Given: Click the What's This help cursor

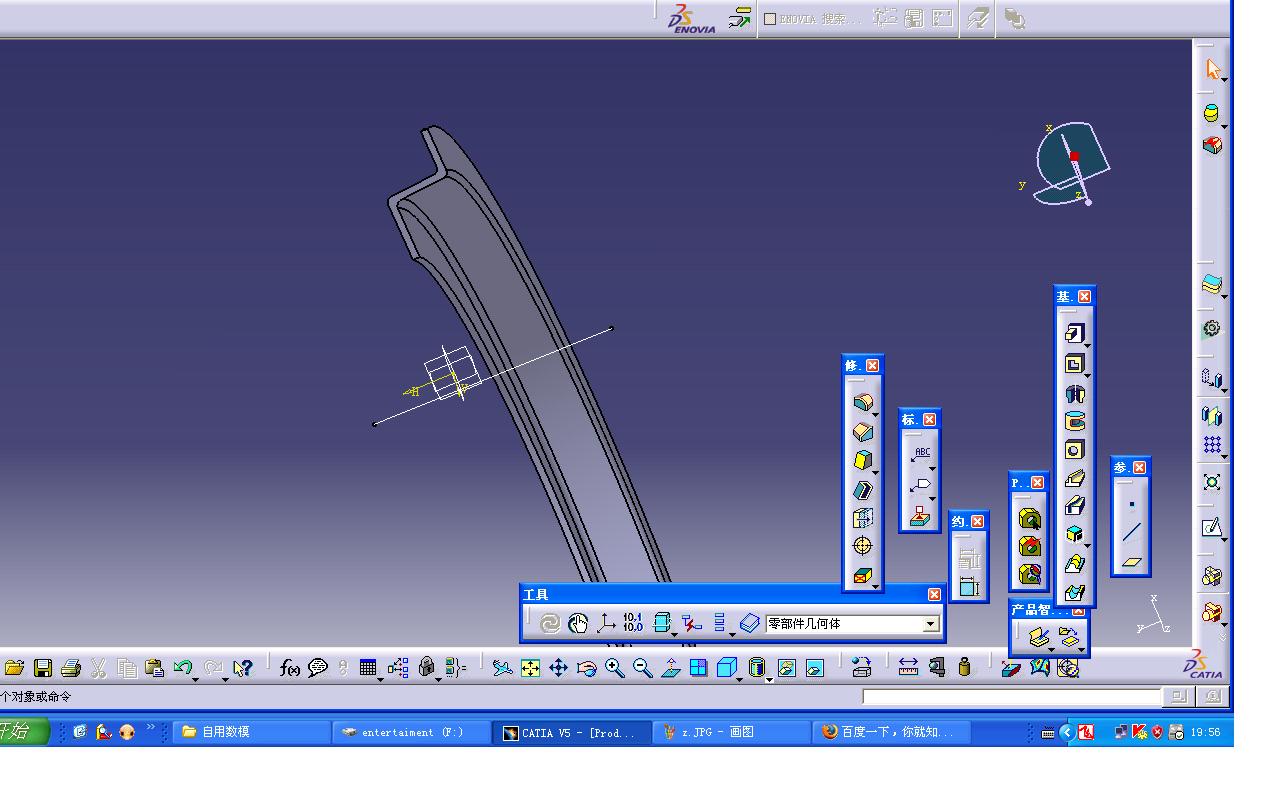Looking at the screenshot, I should [x=242, y=668].
